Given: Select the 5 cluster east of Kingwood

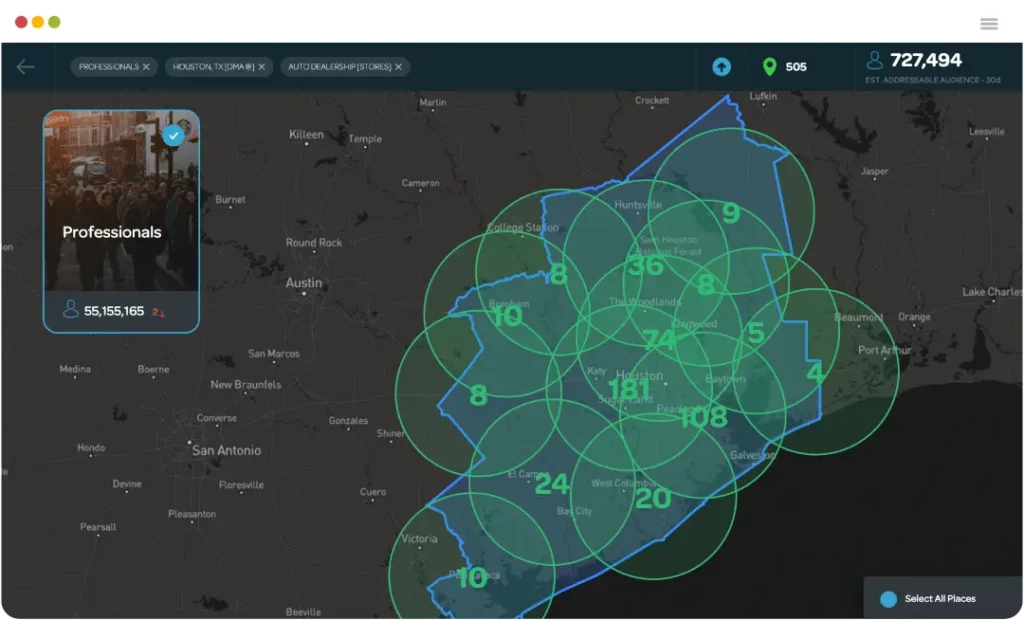Looking at the screenshot, I should click(756, 333).
